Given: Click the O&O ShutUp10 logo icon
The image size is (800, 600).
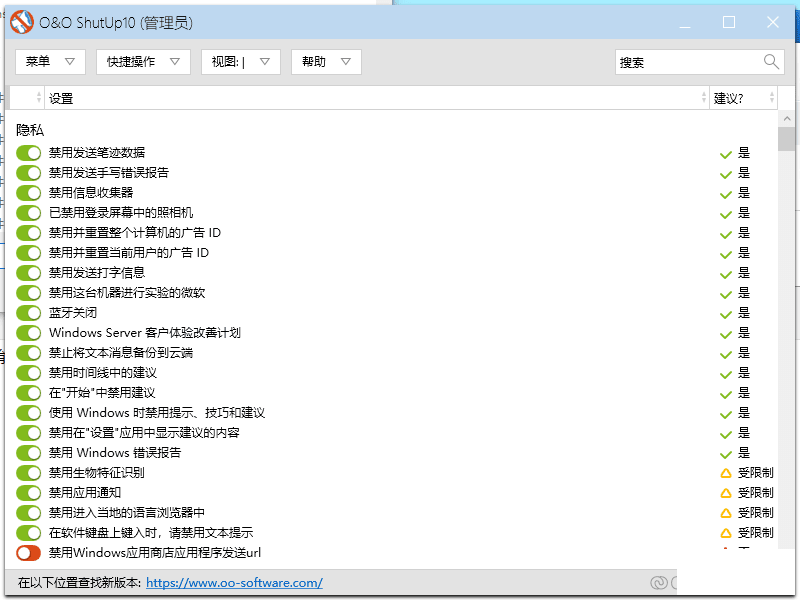Looking at the screenshot, I should point(21,22).
